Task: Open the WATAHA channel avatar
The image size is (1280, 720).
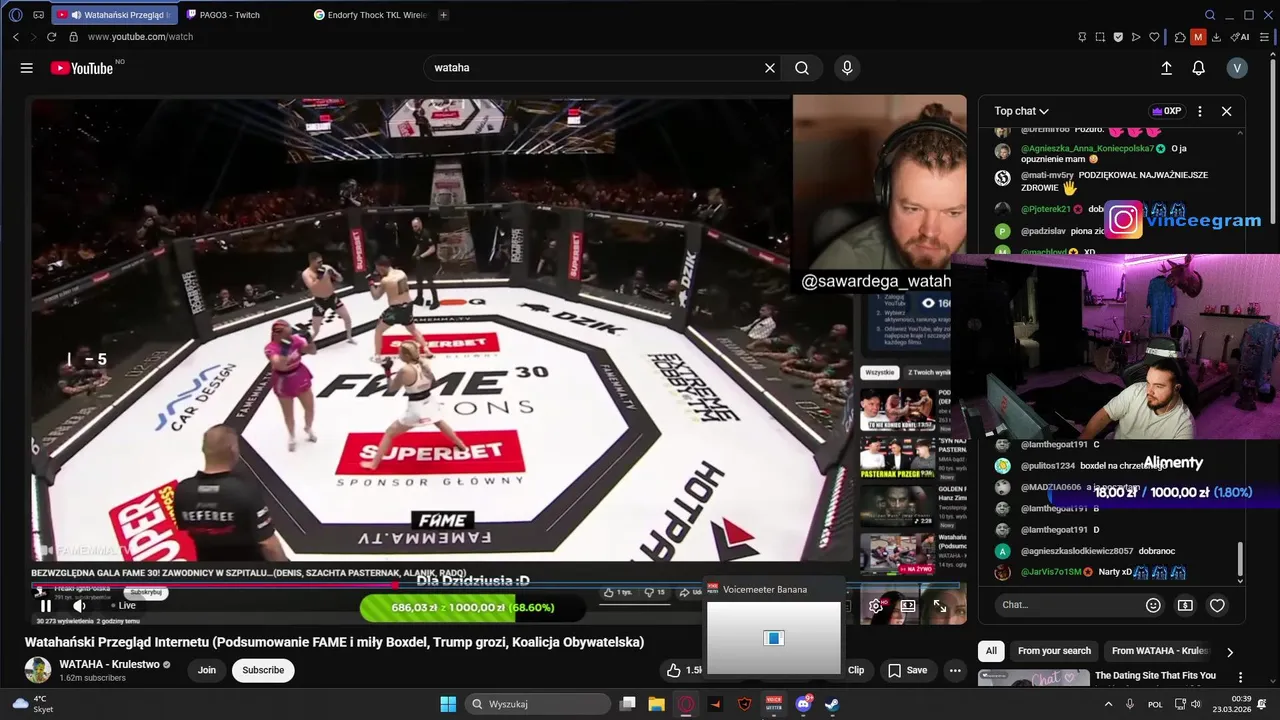Action: click(x=38, y=670)
